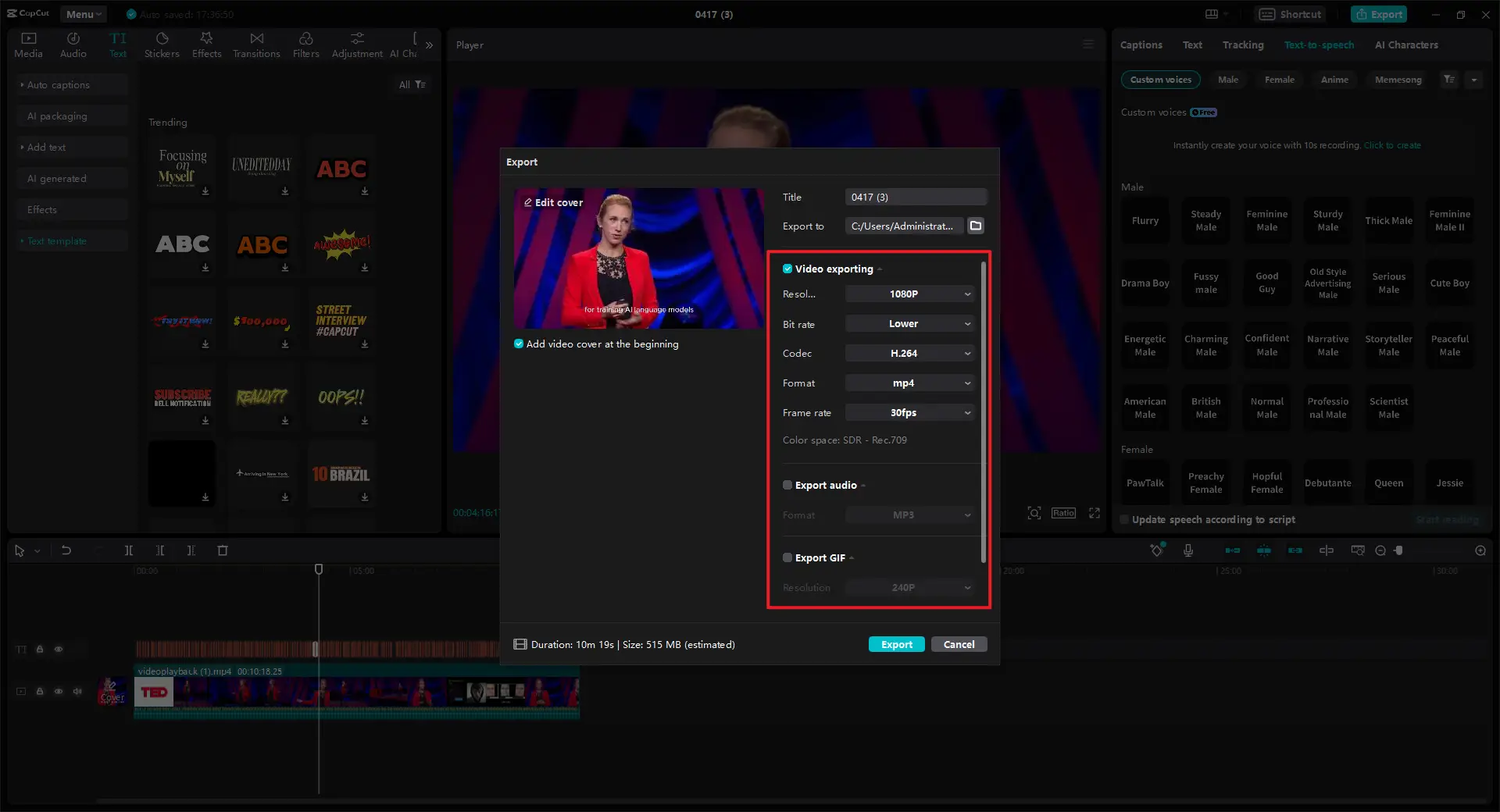Select the Anime voice category tab
1500x812 pixels.
(1334, 80)
